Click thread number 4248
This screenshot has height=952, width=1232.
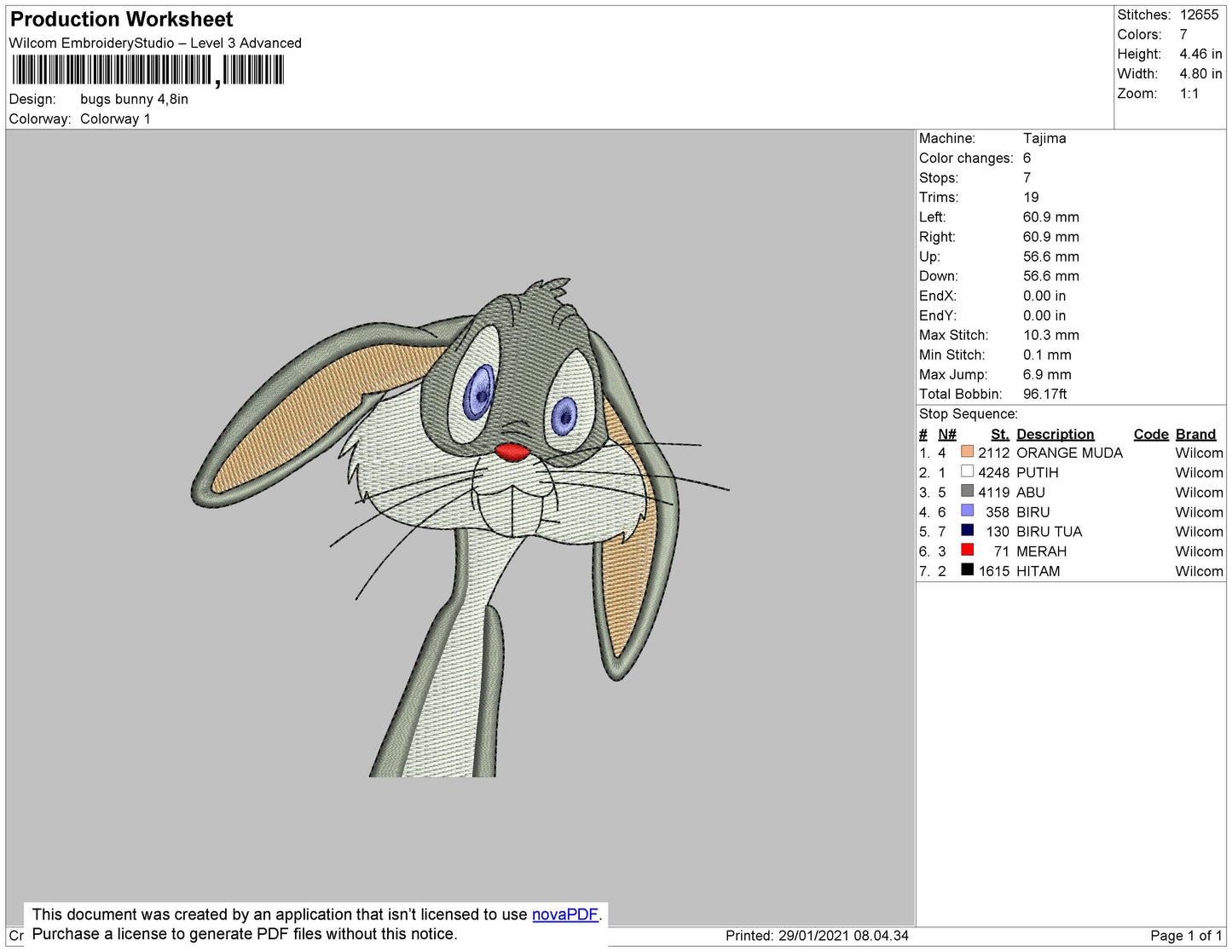point(993,472)
